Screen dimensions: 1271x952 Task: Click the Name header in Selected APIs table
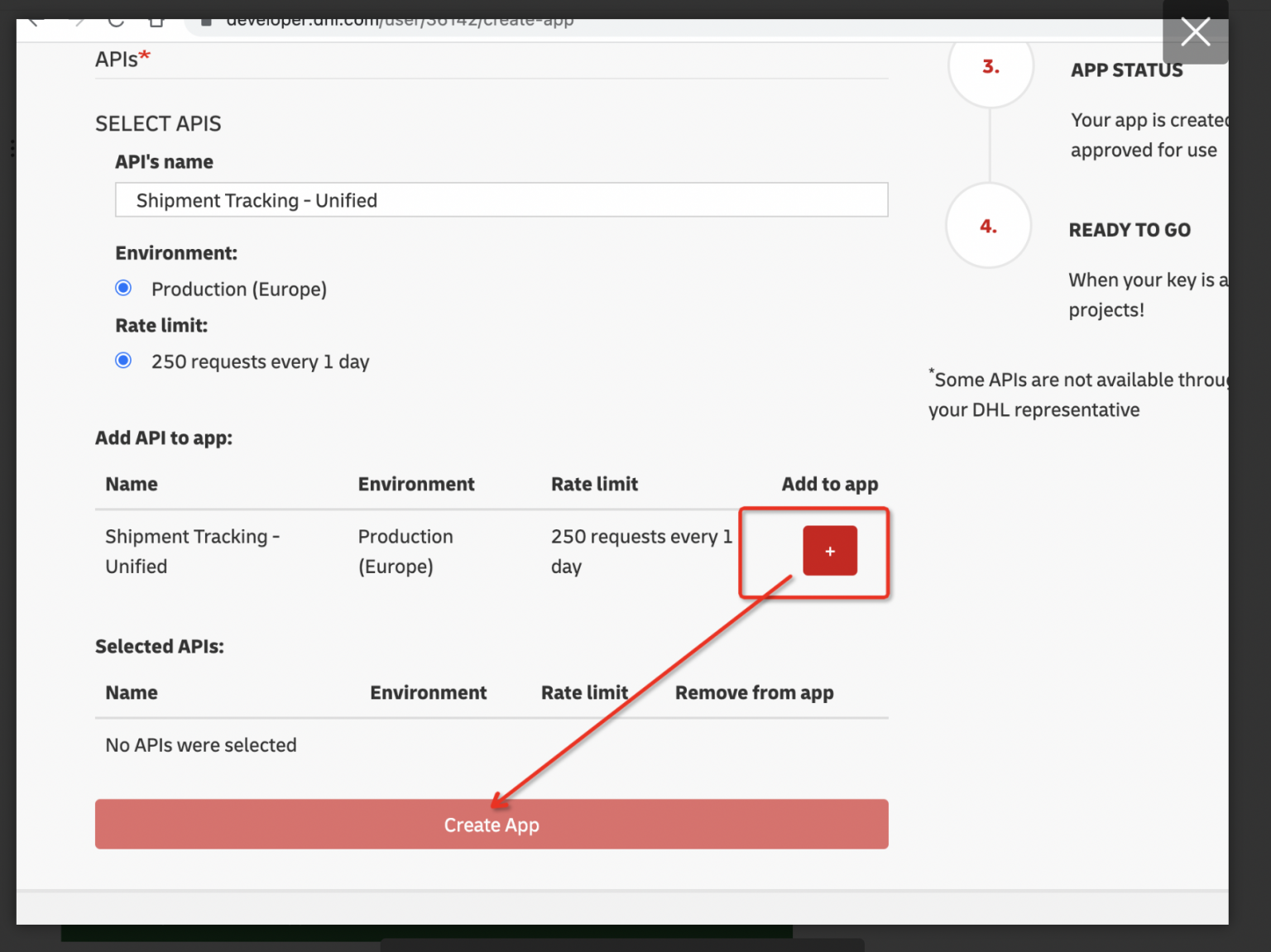click(x=132, y=692)
